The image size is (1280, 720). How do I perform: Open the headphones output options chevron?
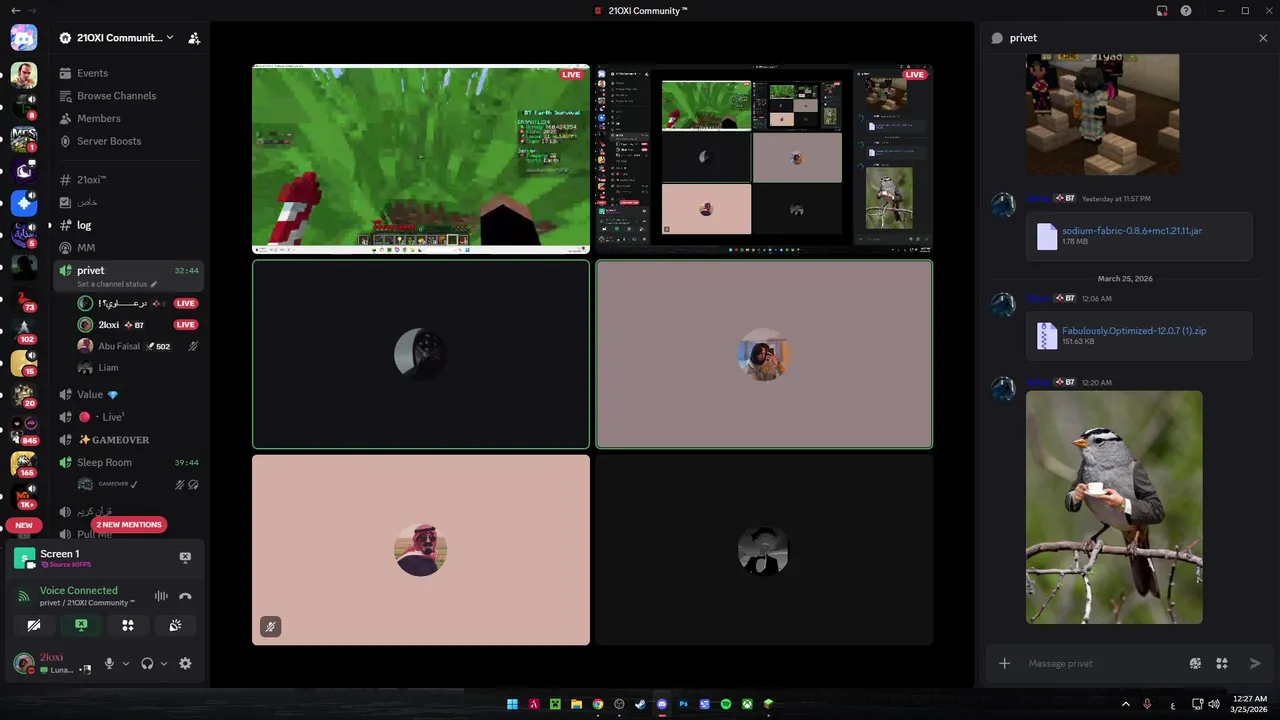pyautogui.click(x=164, y=664)
